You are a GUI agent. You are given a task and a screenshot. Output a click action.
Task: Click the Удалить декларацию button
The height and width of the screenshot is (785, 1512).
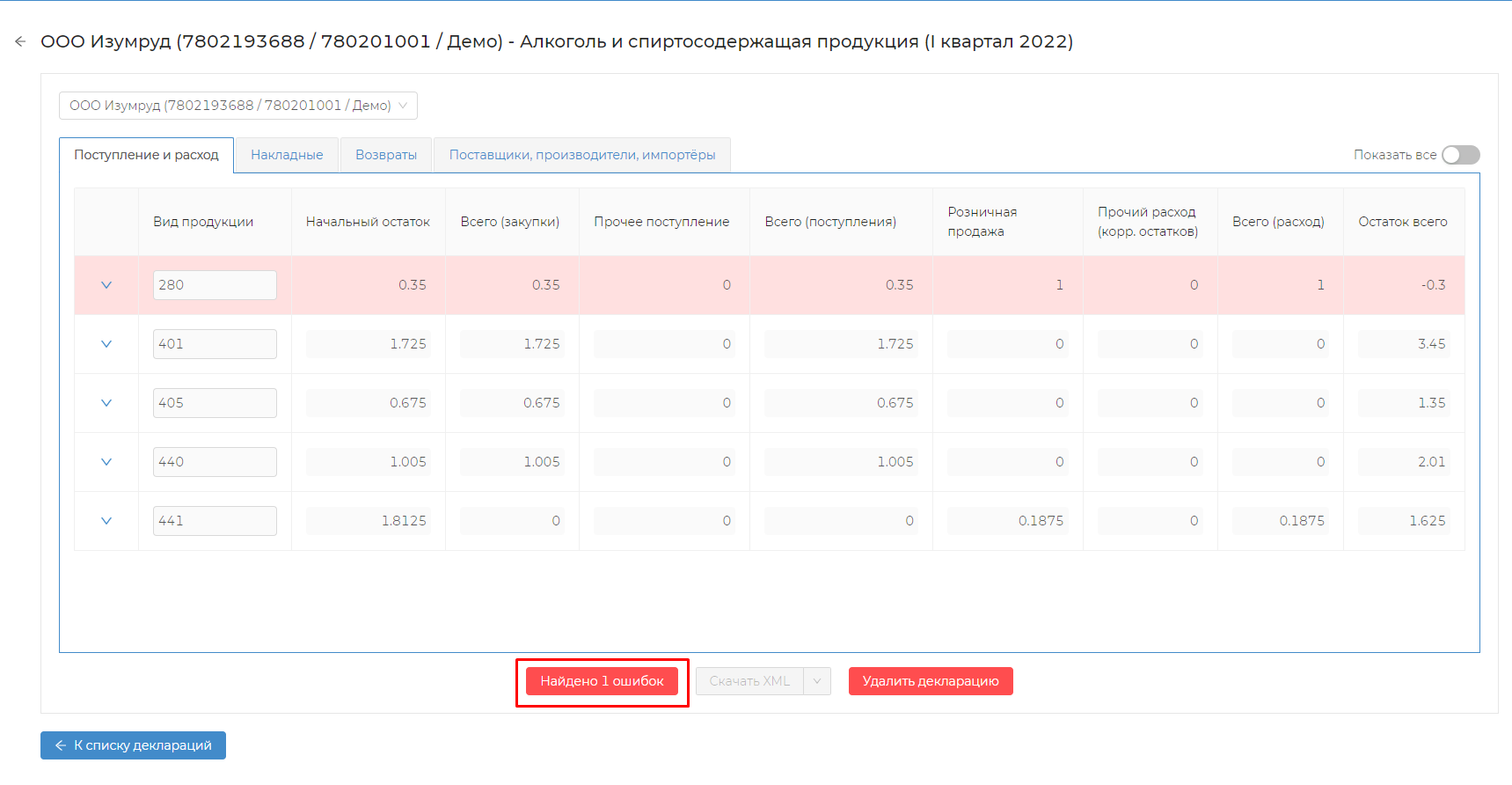[x=930, y=681]
